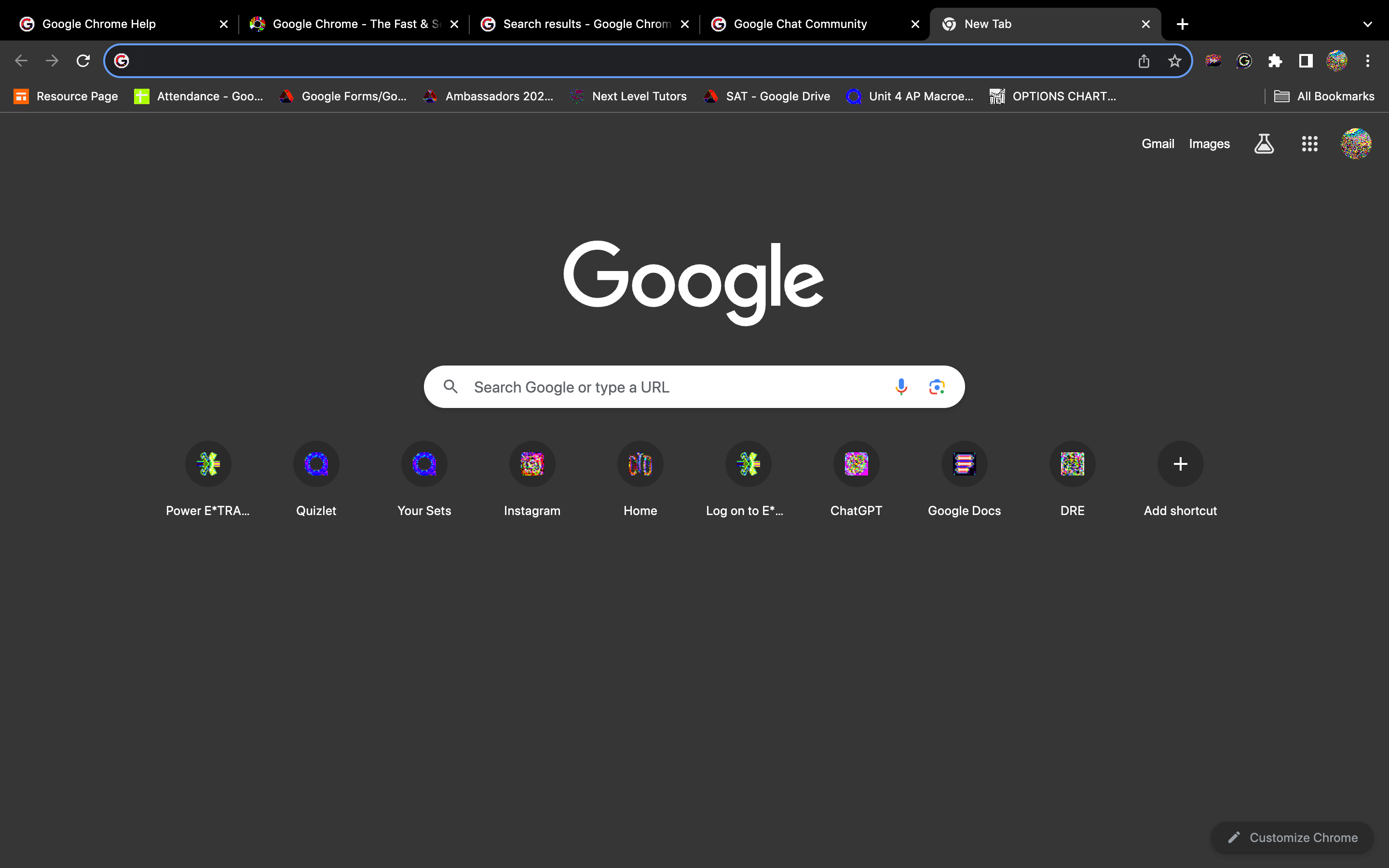Expand the tab search dropdown arrow
The image size is (1389, 868).
[1367, 24]
